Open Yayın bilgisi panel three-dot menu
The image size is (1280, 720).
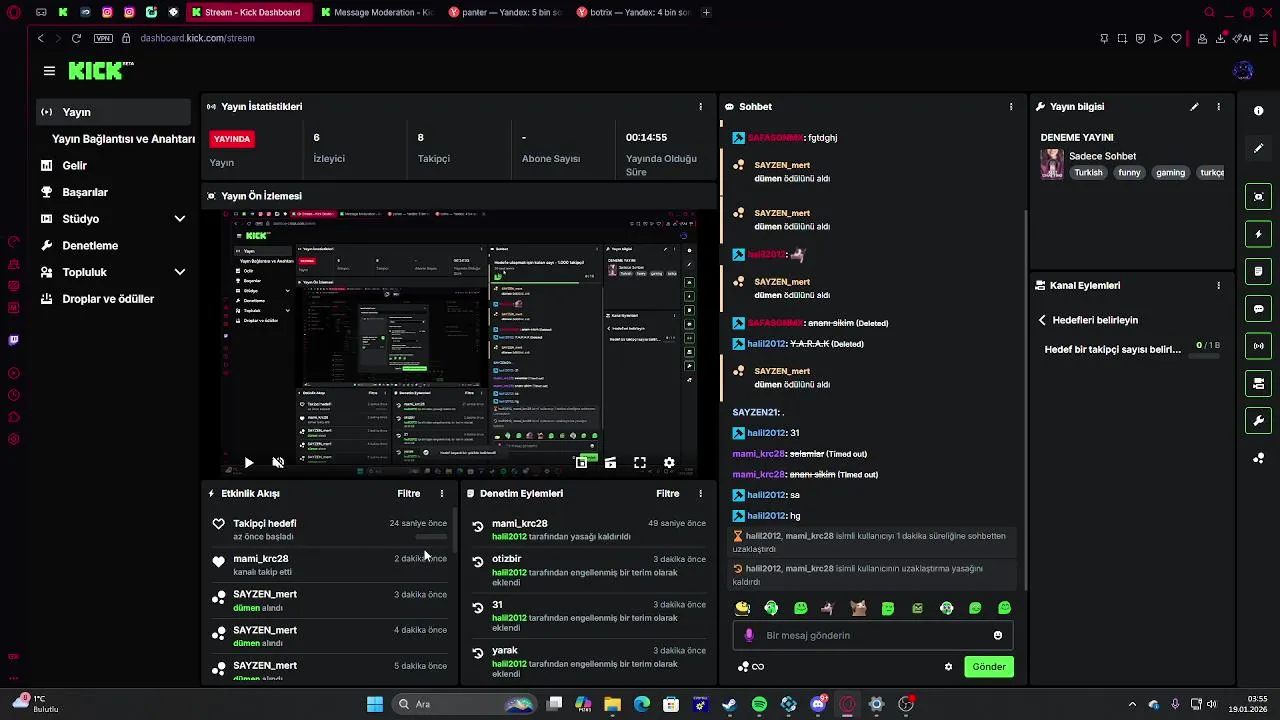point(1218,106)
